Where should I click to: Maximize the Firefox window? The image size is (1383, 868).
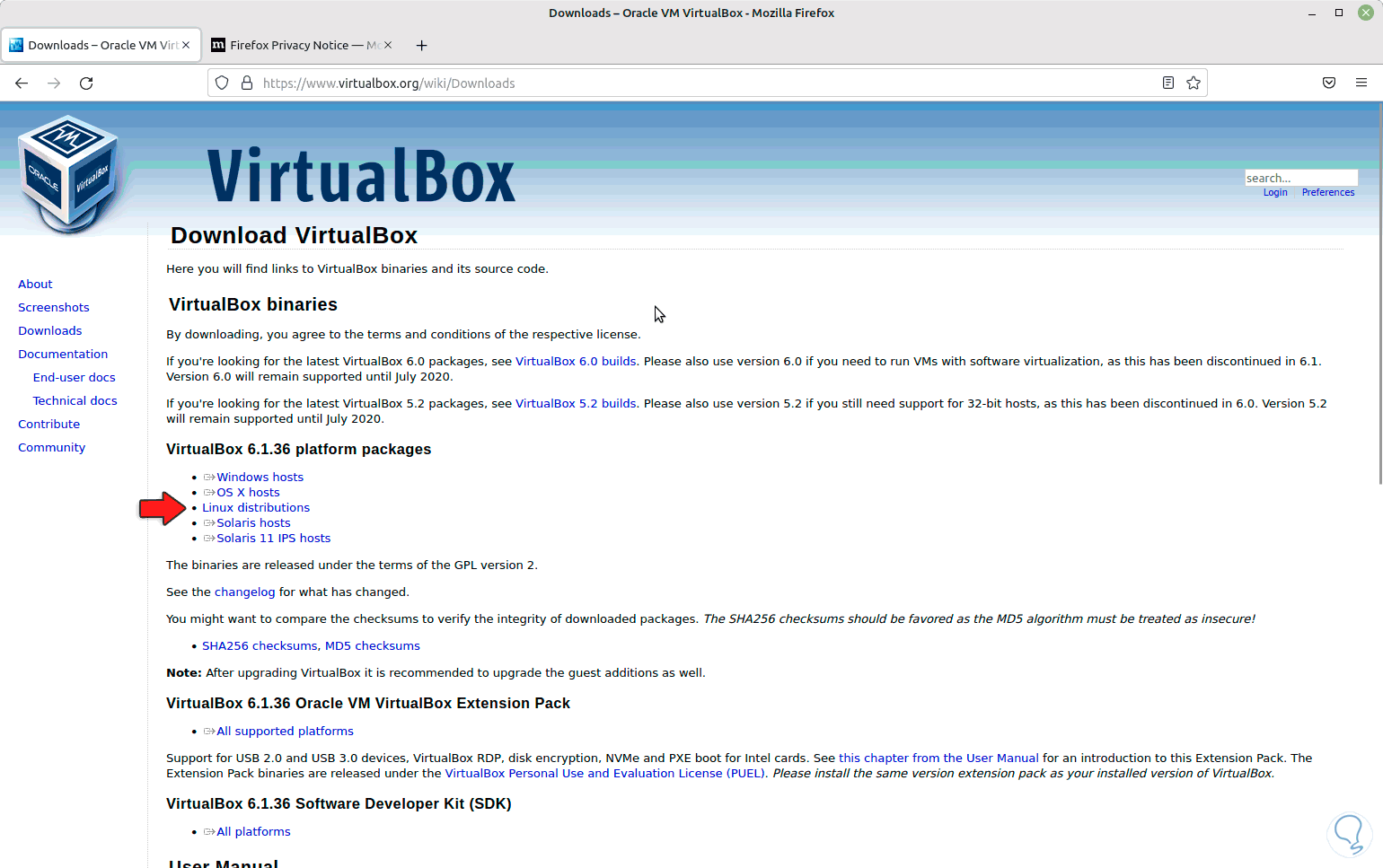click(x=1339, y=13)
